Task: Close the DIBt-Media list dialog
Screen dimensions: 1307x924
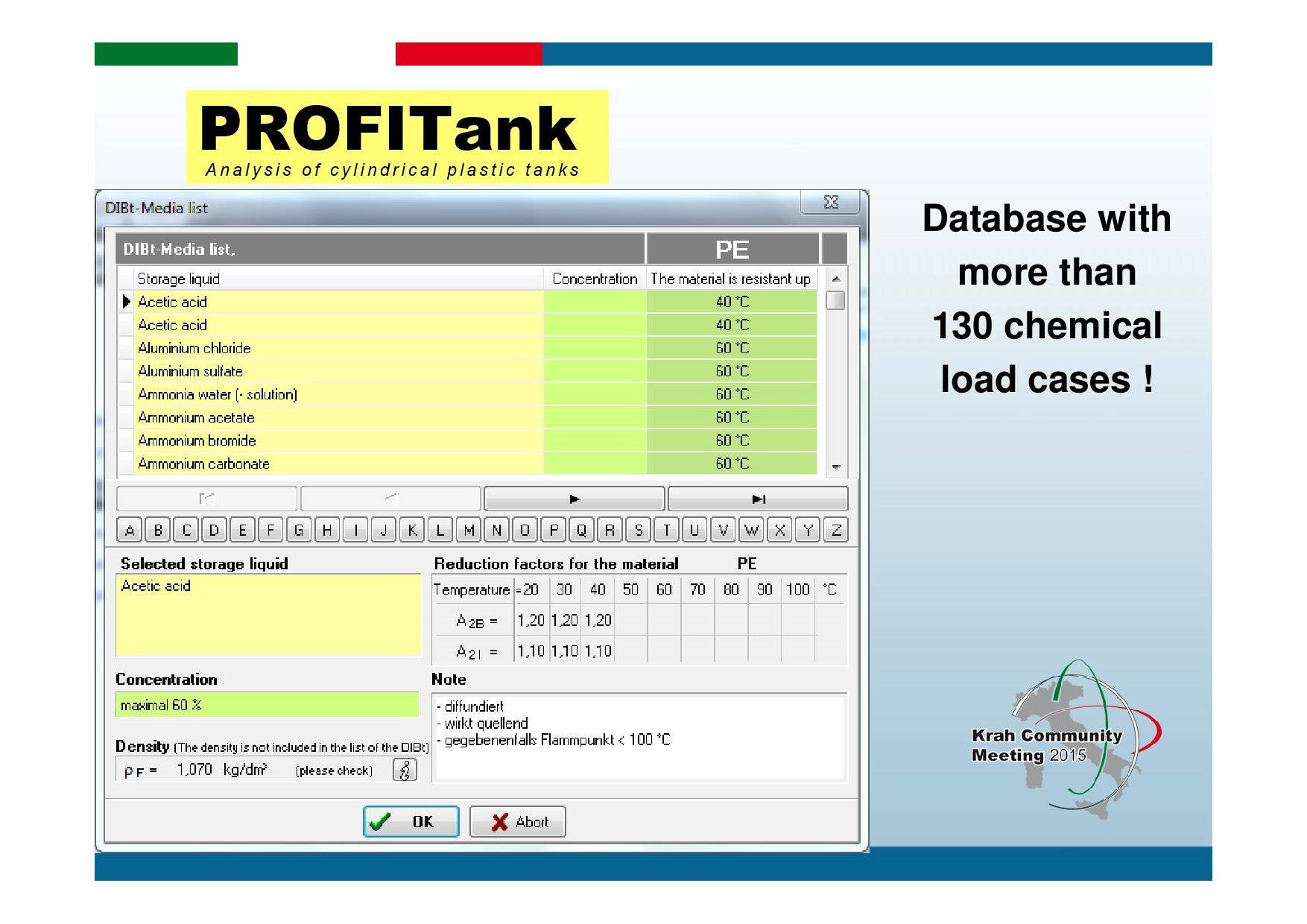Action: (831, 202)
